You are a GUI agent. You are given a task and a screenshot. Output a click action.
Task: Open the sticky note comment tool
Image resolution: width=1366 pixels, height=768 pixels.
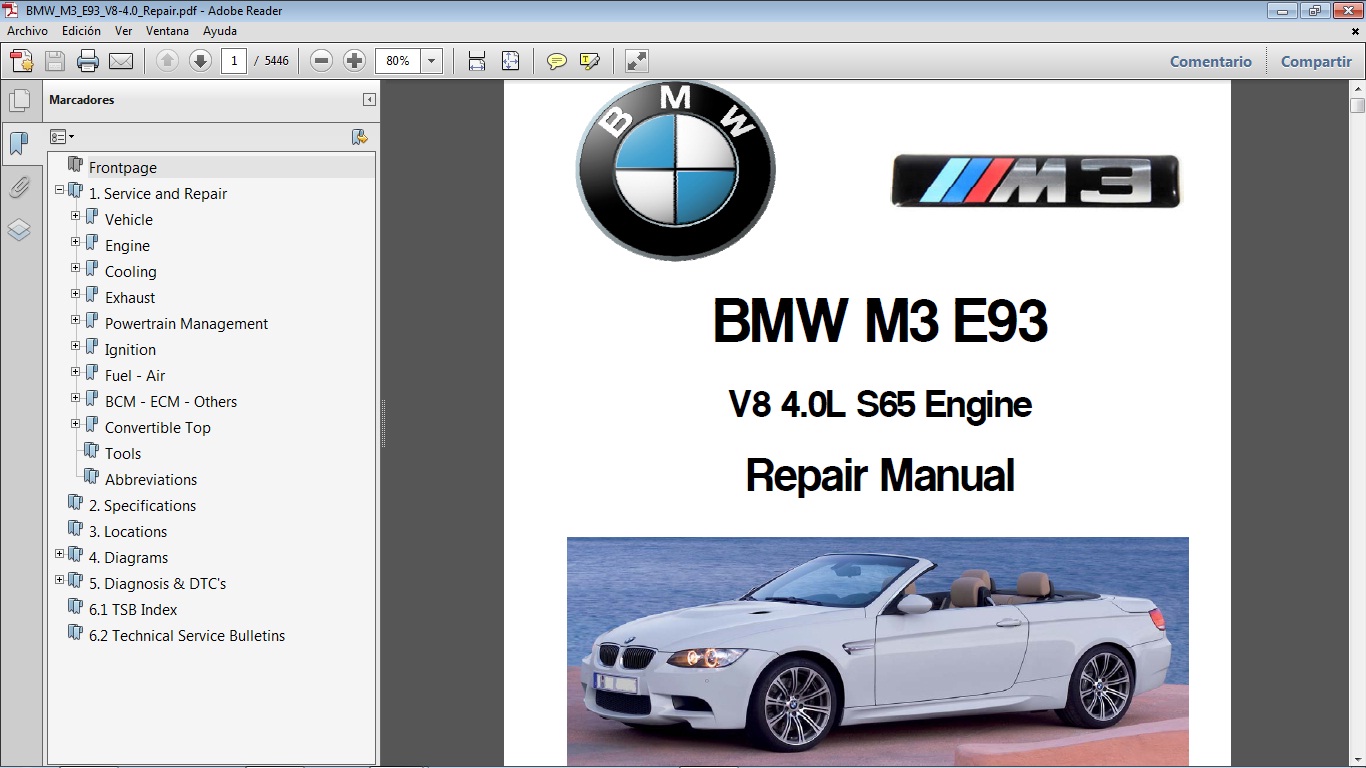556,60
